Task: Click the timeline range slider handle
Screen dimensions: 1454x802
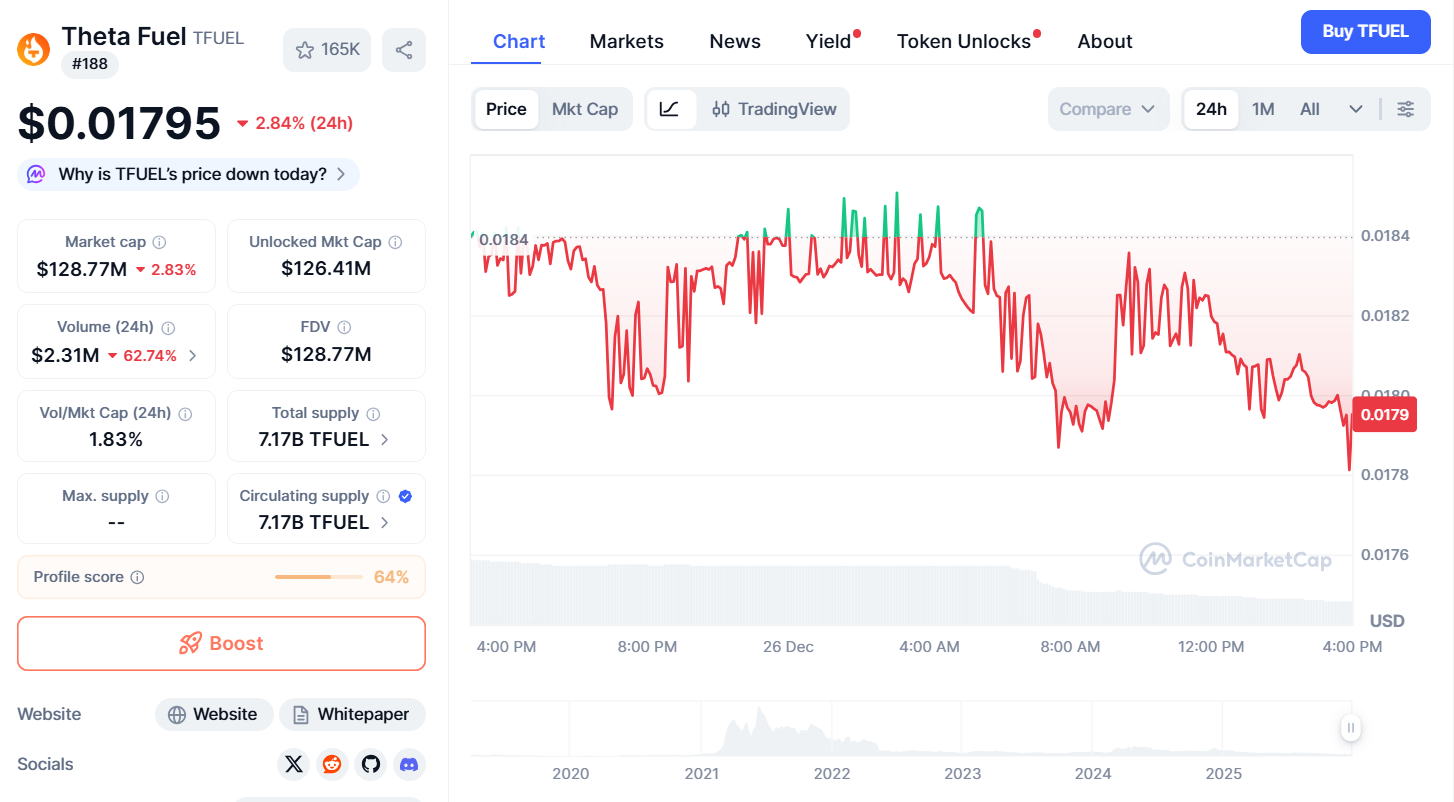Action: pos(1351,728)
